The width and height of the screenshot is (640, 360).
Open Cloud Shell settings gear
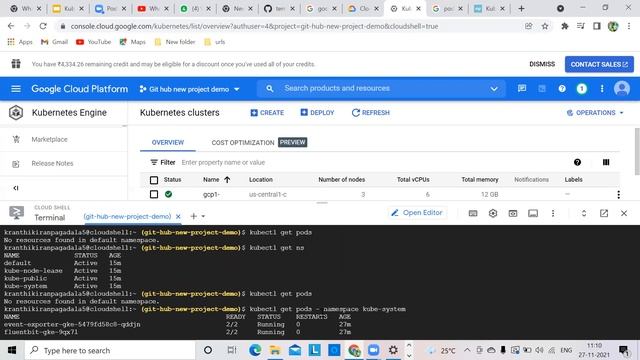(493, 213)
